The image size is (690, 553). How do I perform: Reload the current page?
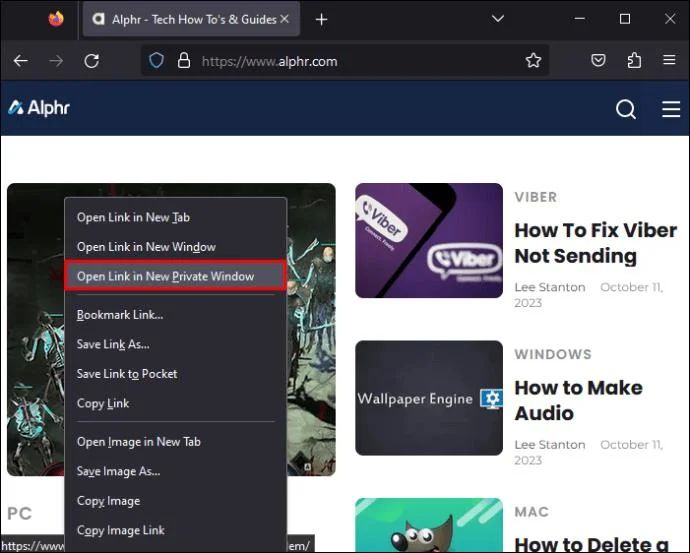tap(92, 61)
